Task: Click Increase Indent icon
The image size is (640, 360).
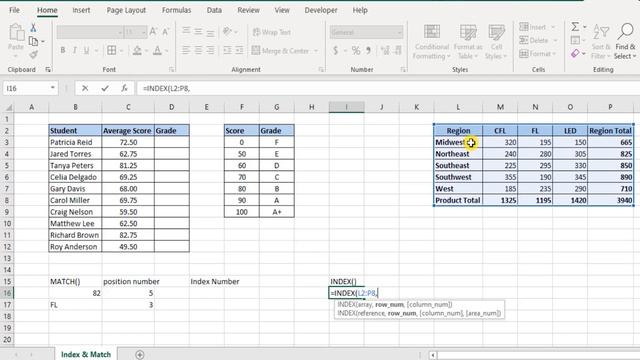Action: pos(239,50)
